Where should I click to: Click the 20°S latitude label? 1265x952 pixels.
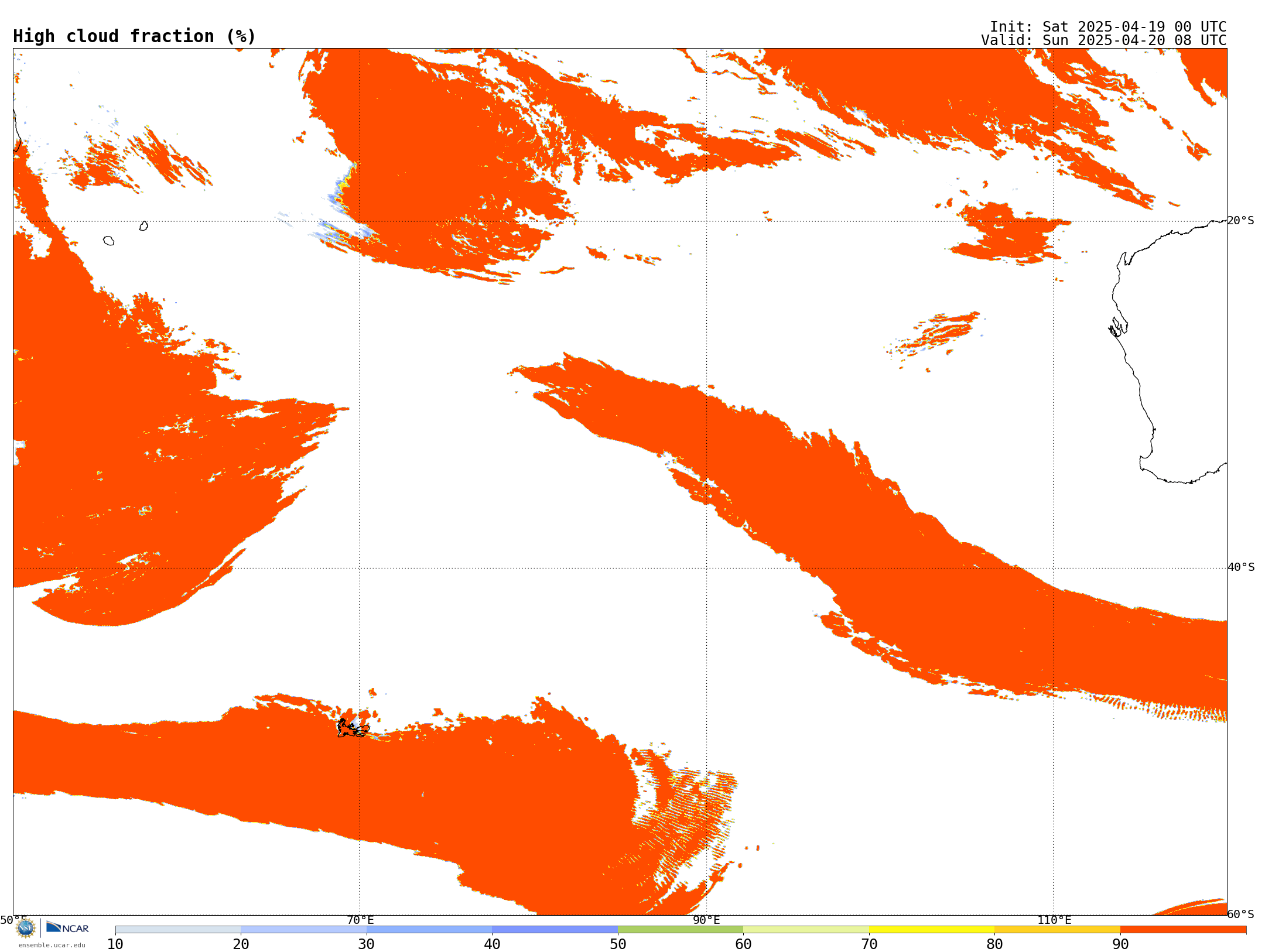[1241, 221]
